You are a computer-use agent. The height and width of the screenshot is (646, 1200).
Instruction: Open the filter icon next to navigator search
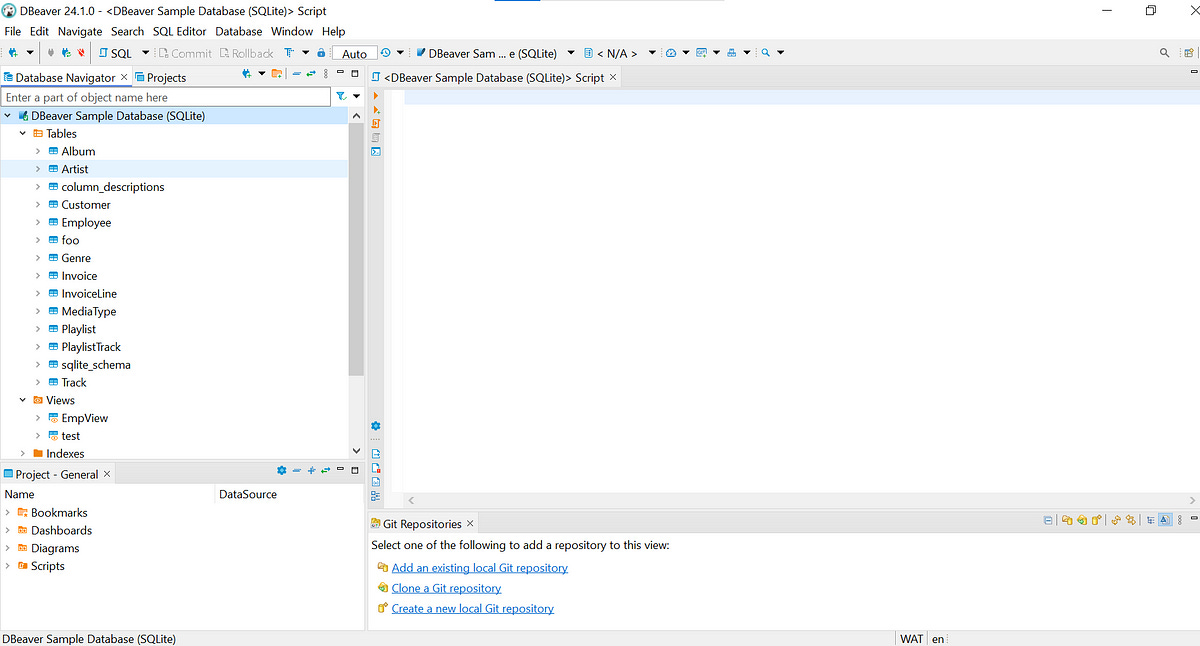tap(341, 97)
